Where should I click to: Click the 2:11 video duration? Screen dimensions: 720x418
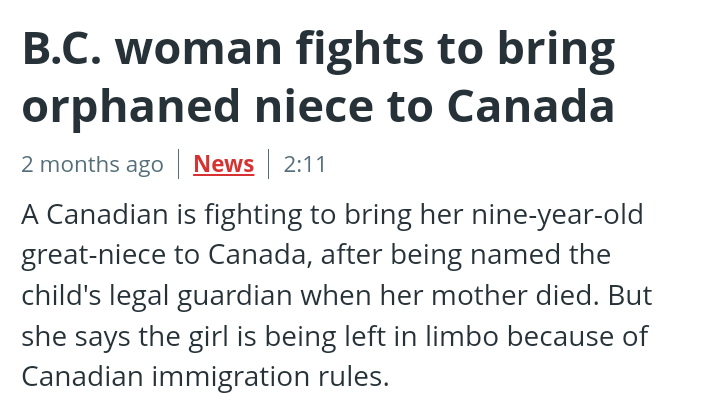tap(305, 164)
